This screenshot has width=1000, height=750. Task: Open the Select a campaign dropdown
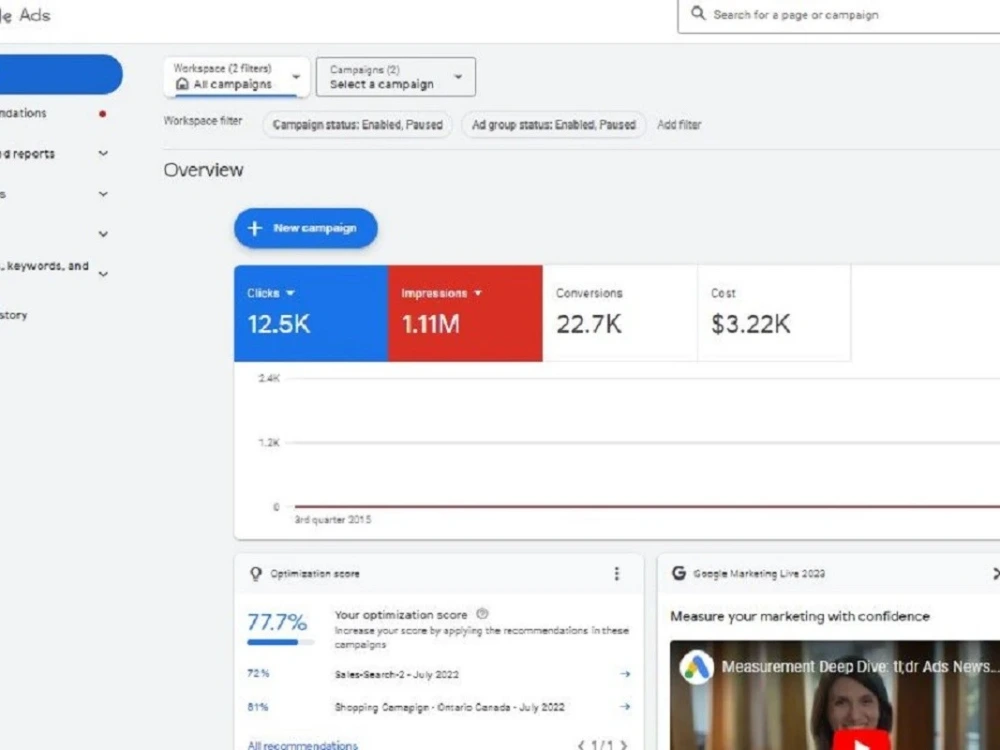(395, 77)
